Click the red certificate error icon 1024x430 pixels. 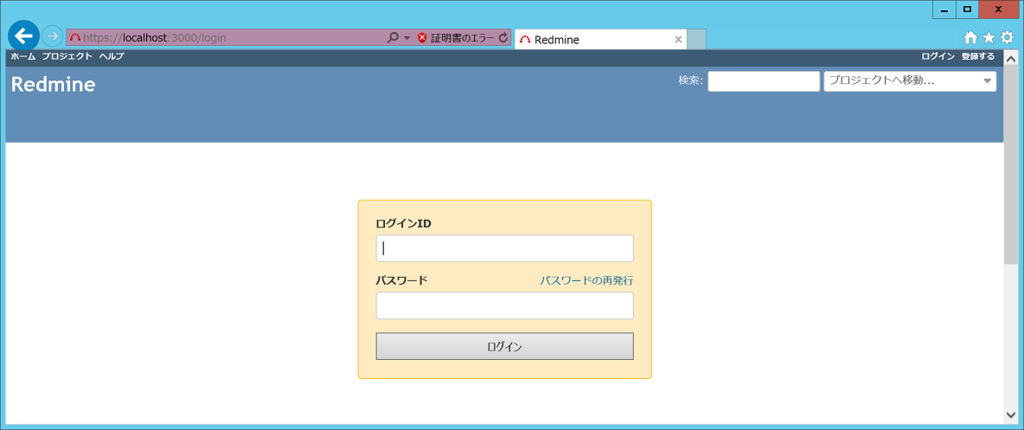[x=422, y=38]
